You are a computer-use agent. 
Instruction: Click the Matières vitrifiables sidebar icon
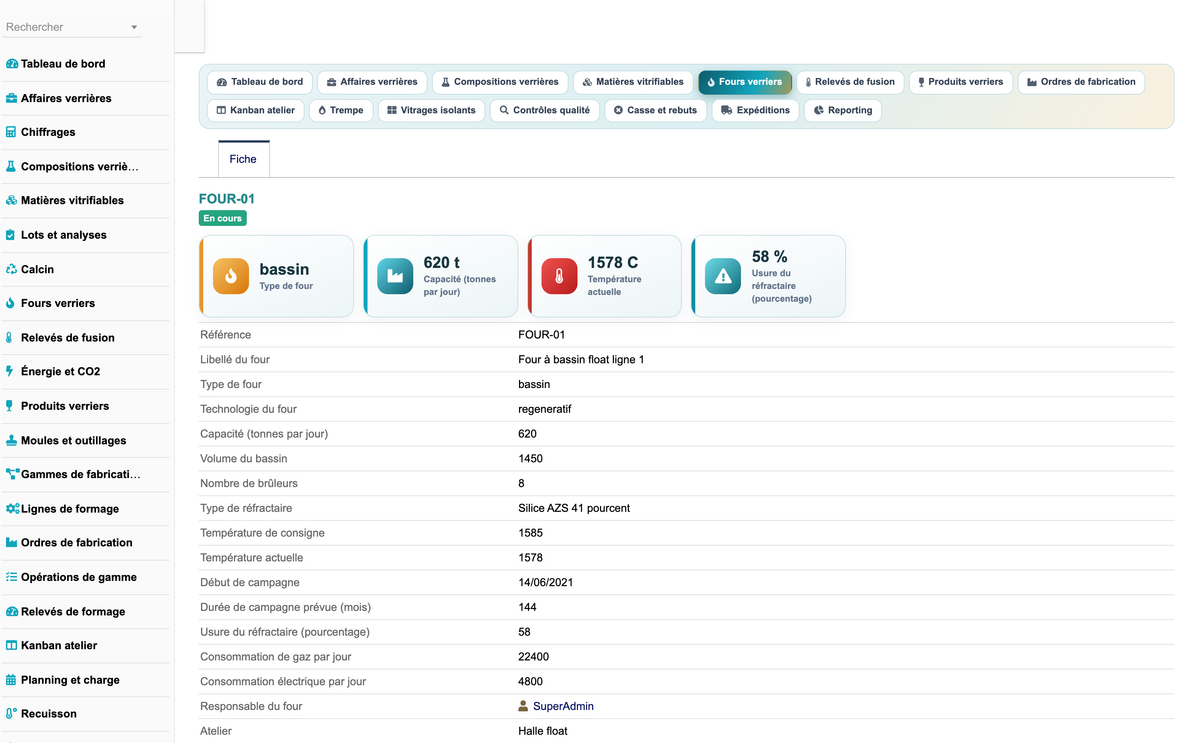click(x=12, y=201)
